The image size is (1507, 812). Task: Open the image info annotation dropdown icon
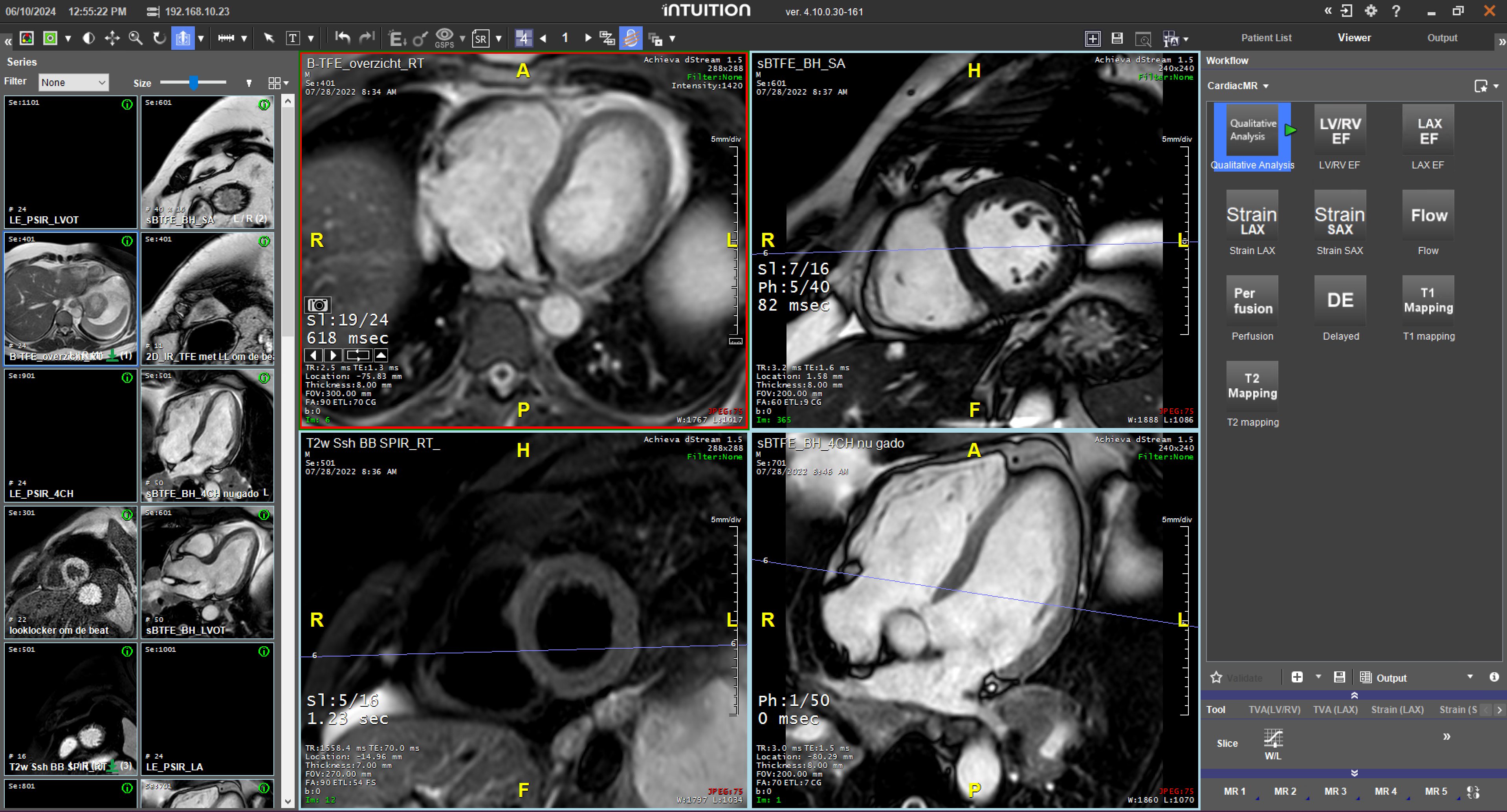(1175, 38)
